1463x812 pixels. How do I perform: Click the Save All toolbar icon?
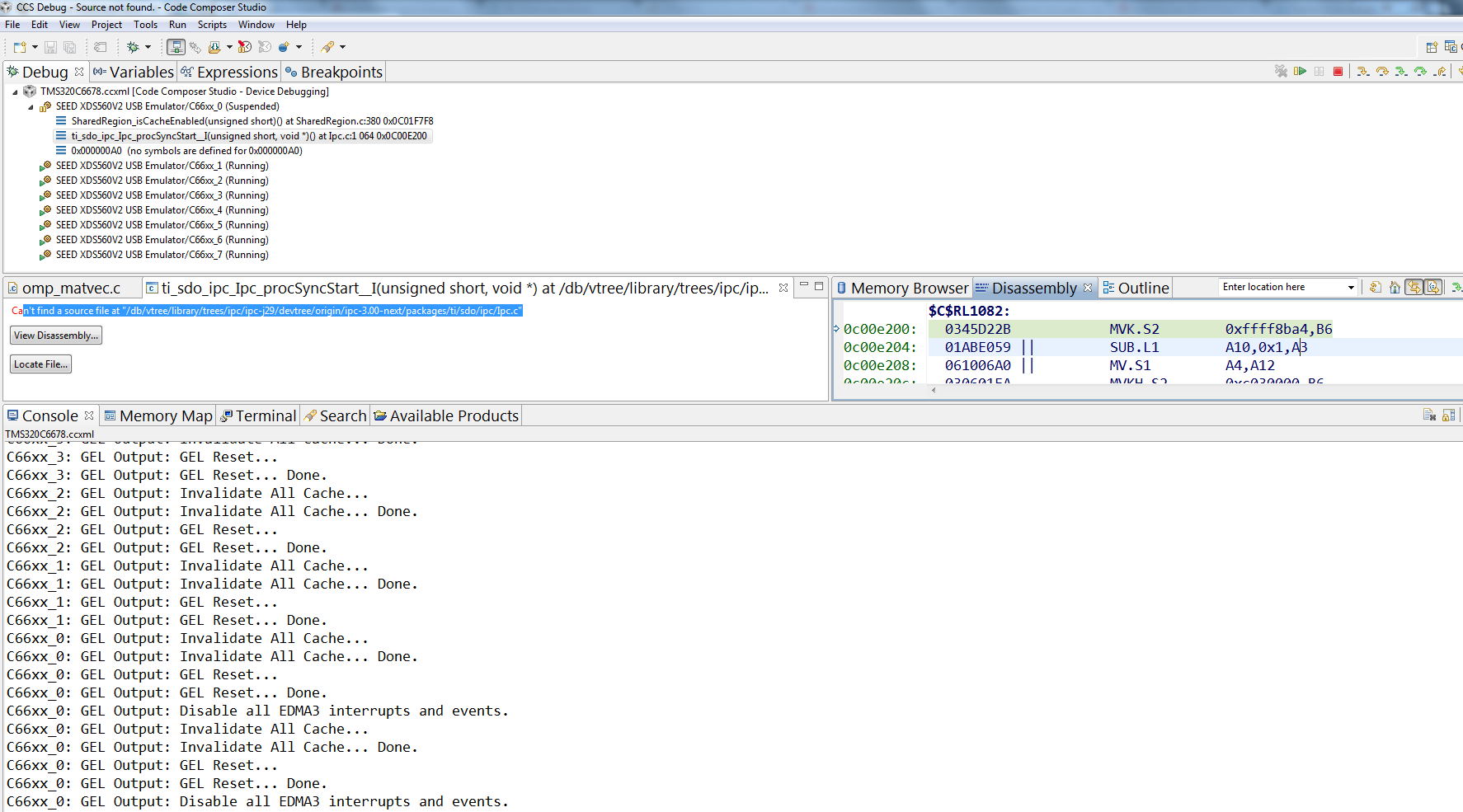(x=70, y=47)
